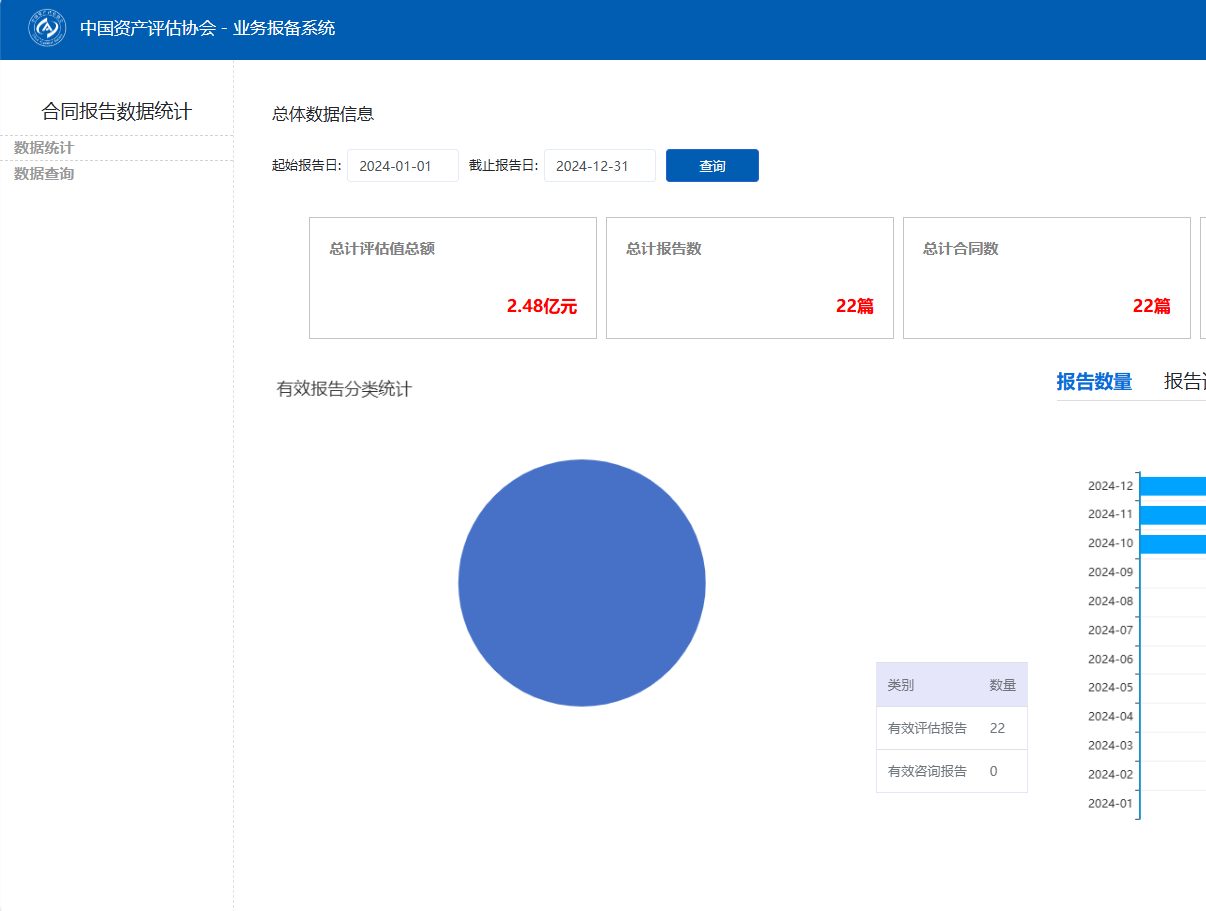Click the 总计报告数 summary card

750,278
